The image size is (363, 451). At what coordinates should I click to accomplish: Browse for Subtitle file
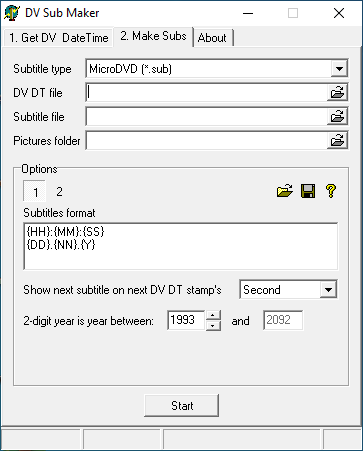pos(337,116)
